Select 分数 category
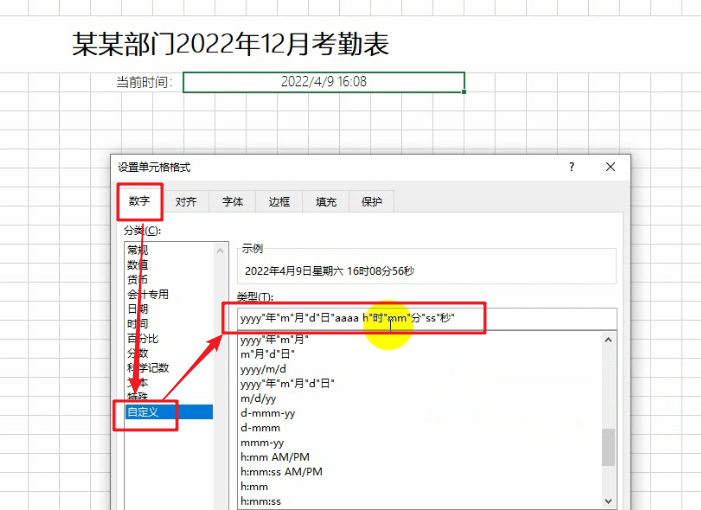 138,353
